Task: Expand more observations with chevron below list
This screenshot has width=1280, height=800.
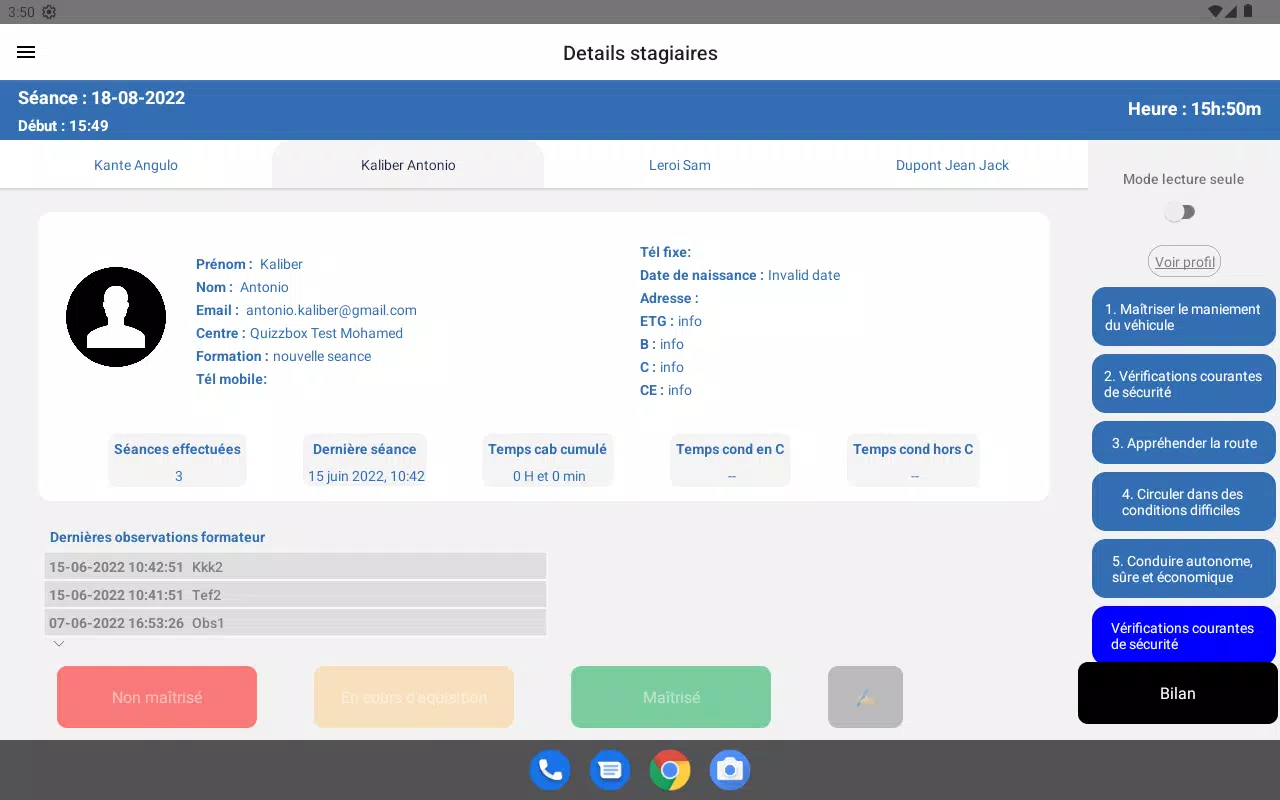Action: coord(59,644)
